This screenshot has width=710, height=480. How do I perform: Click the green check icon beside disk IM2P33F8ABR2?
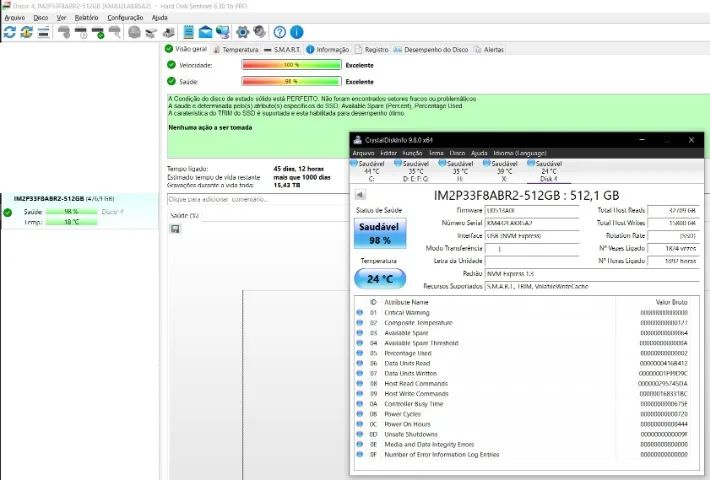8,212
